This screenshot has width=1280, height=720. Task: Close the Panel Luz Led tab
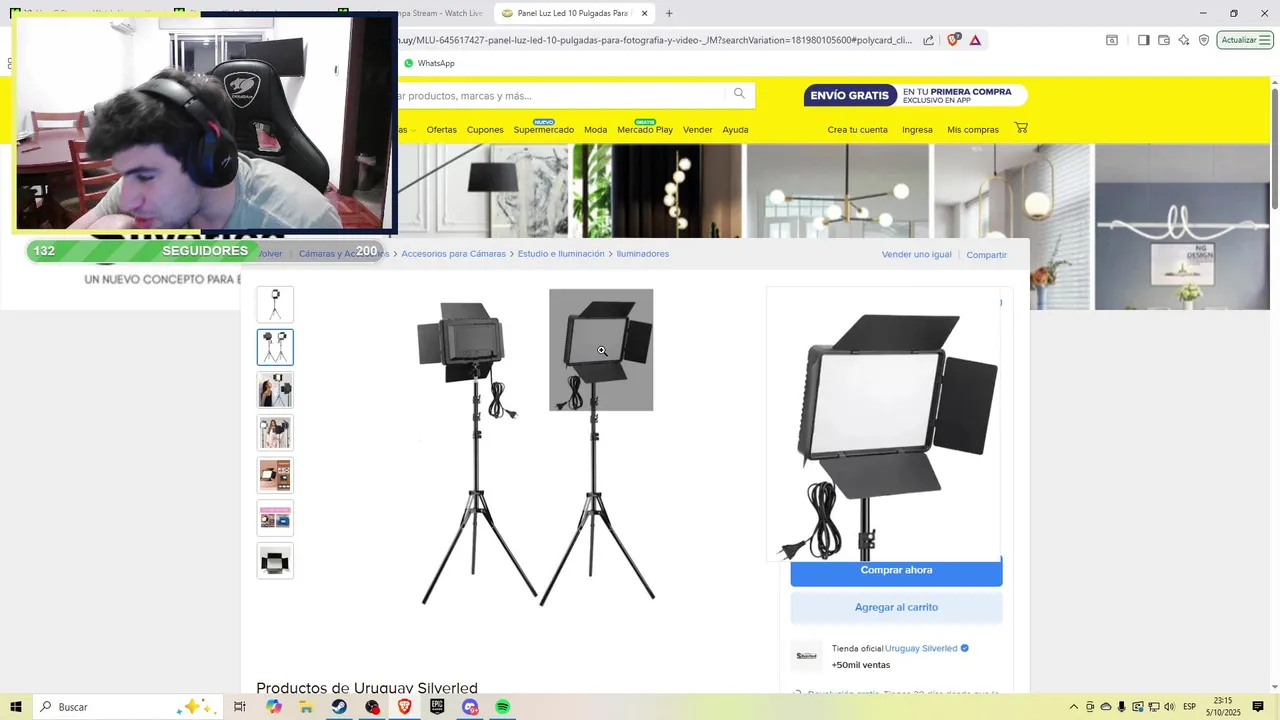pos(644,13)
